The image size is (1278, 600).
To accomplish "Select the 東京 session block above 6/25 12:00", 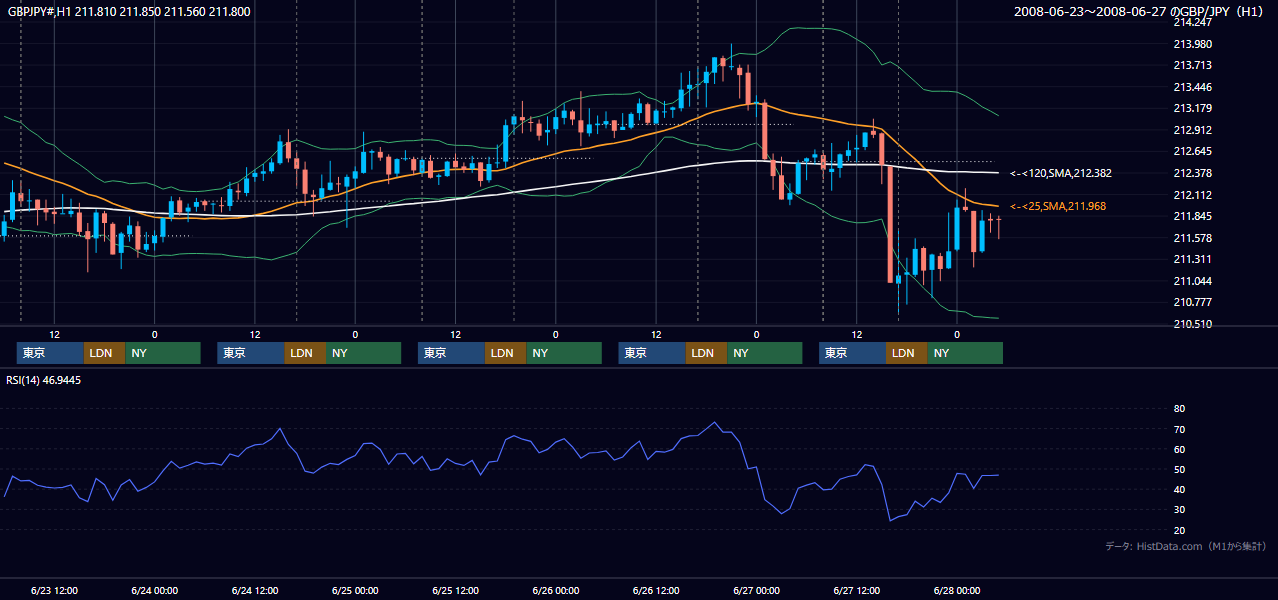I will (451, 353).
